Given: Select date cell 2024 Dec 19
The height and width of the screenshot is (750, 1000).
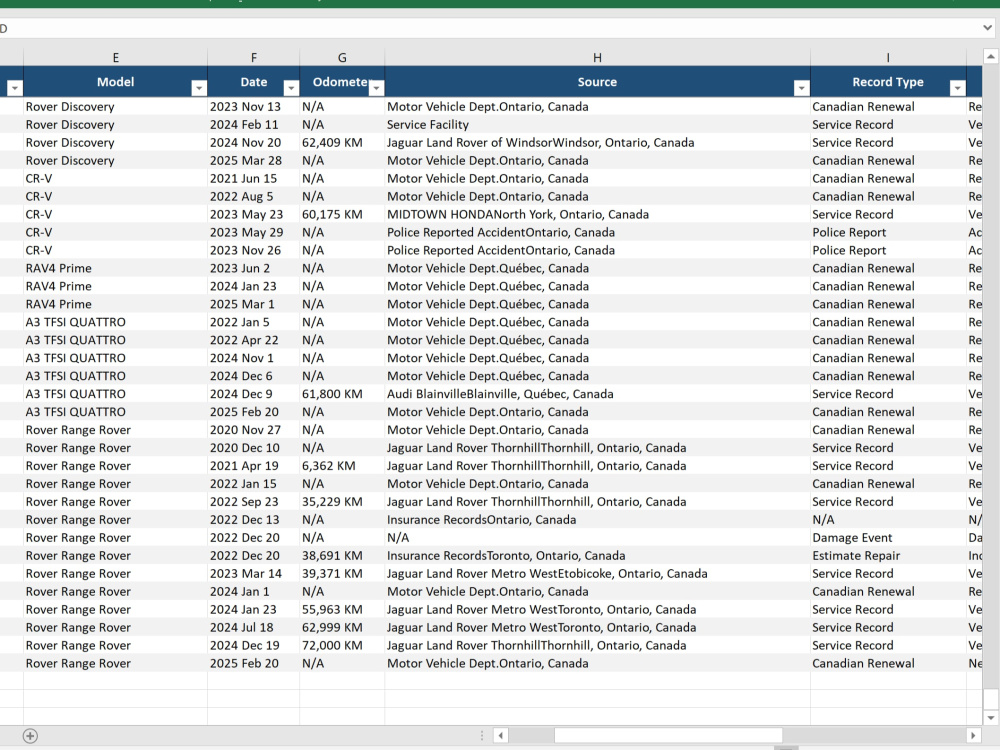Looking at the screenshot, I should (254, 645).
